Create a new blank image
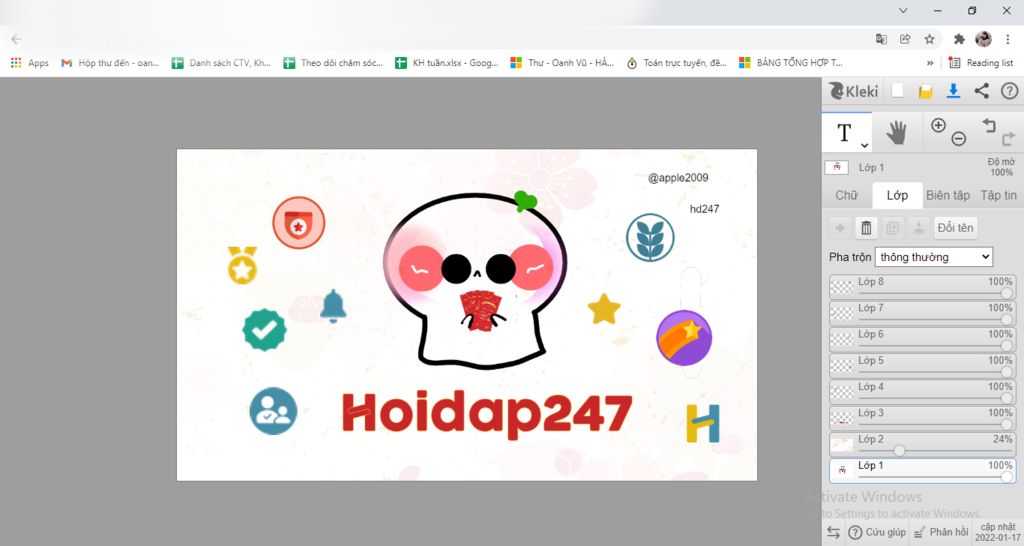 pos(898,91)
